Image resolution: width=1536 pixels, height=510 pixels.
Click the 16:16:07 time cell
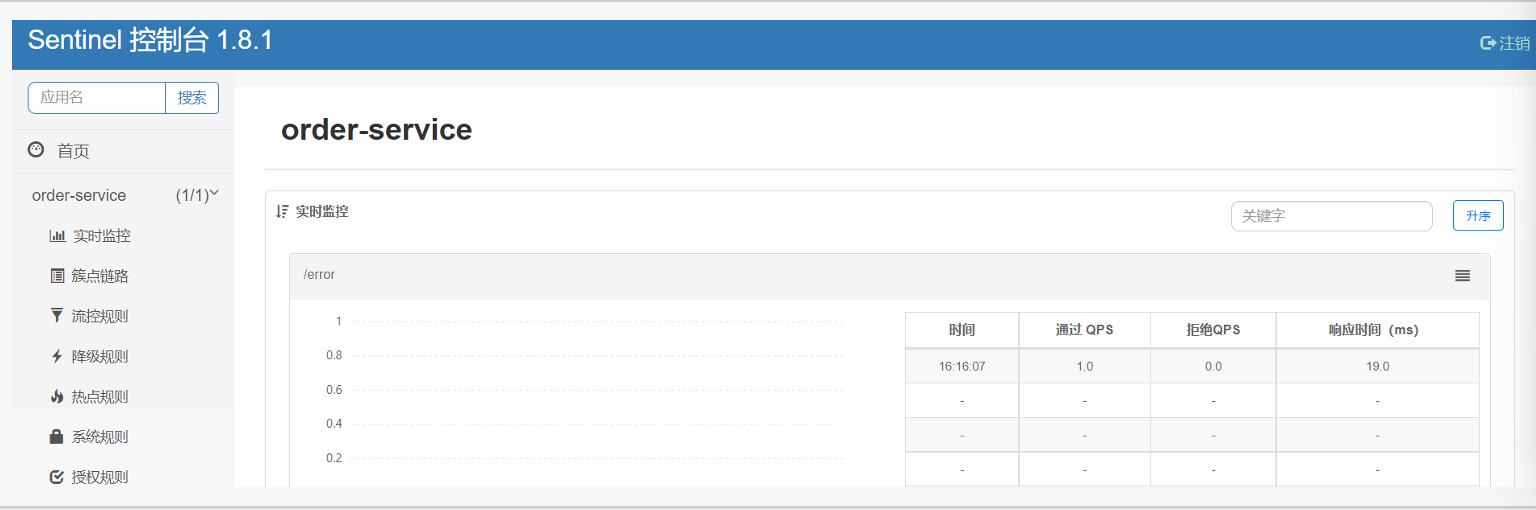coord(962,366)
